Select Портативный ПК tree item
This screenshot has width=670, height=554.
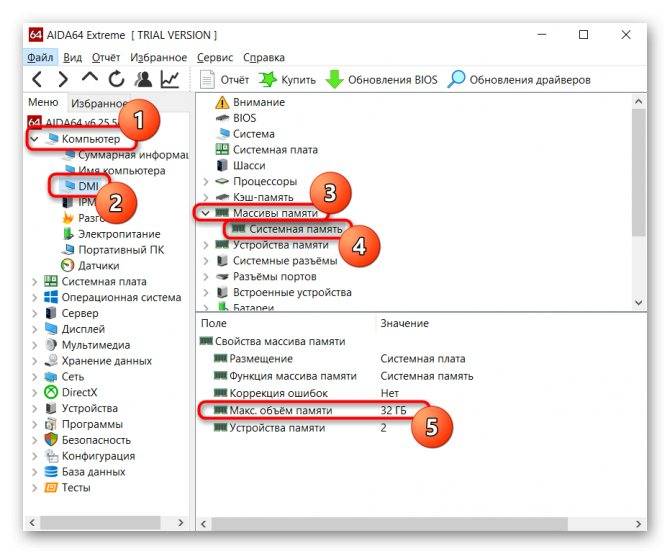click(113, 250)
